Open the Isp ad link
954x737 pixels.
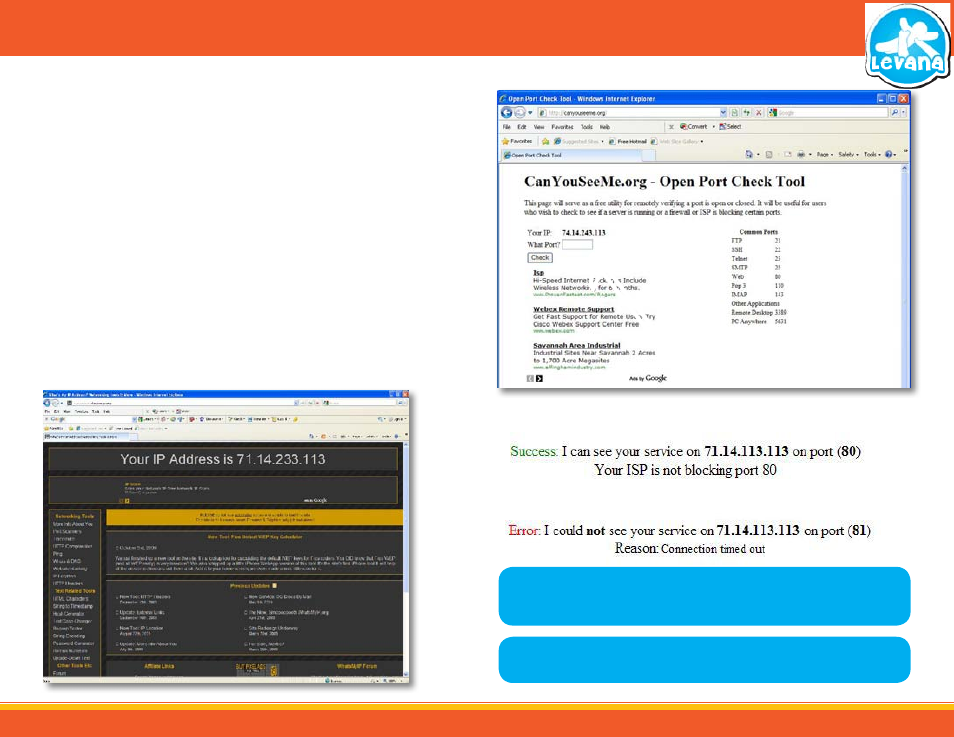click(538, 273)
